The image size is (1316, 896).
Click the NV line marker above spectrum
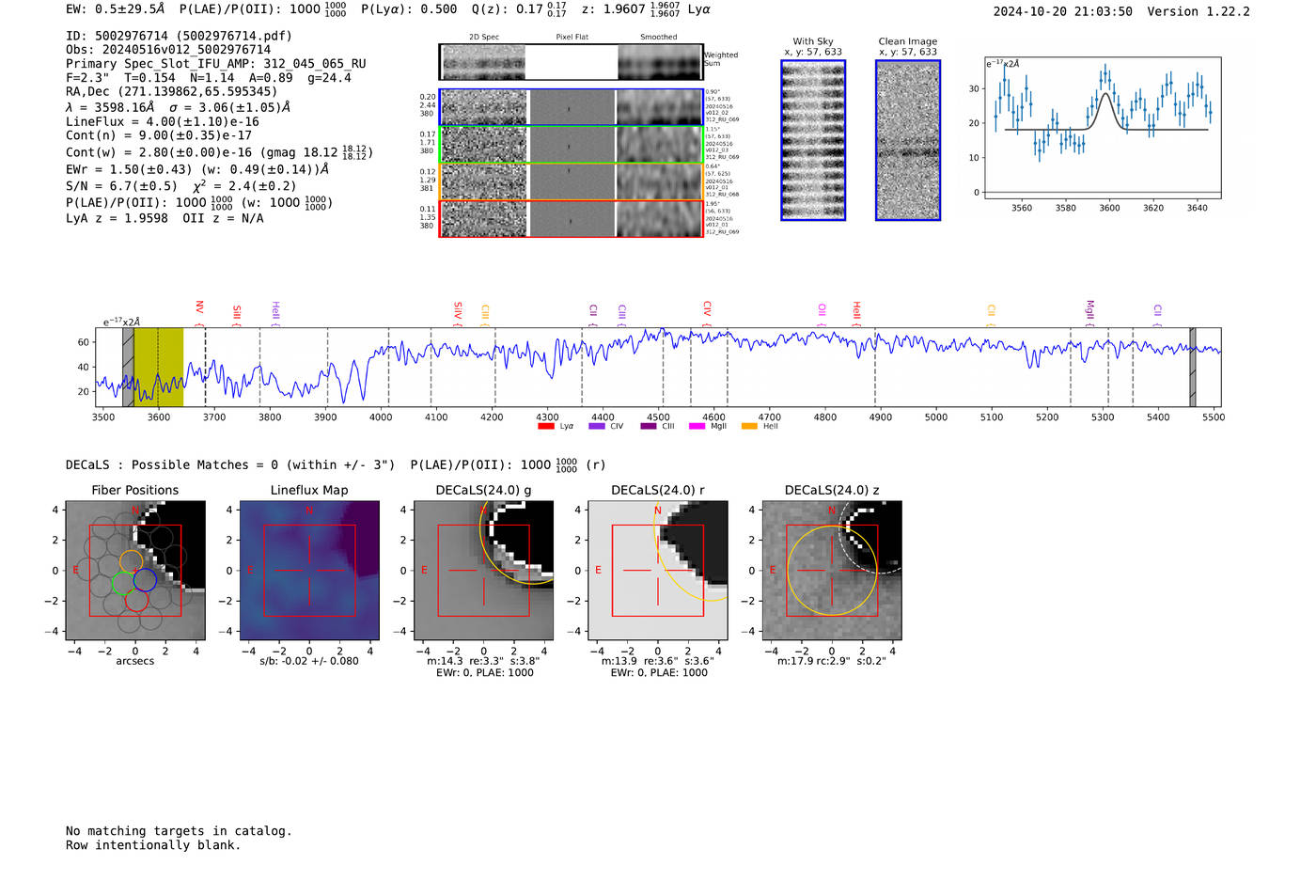click(x=199, y=308)
